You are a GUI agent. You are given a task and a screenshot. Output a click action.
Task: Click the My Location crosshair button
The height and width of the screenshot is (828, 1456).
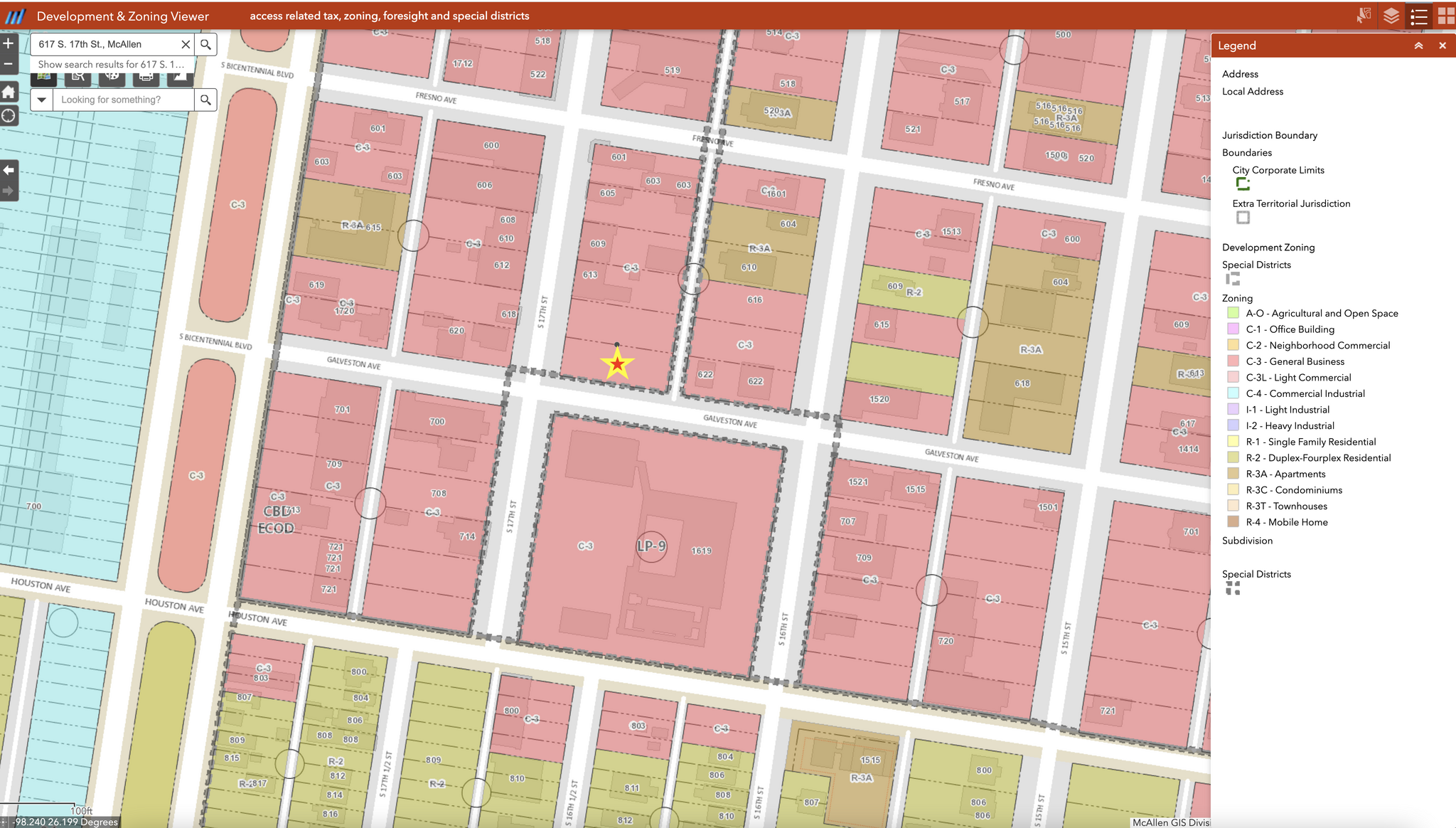9,116
